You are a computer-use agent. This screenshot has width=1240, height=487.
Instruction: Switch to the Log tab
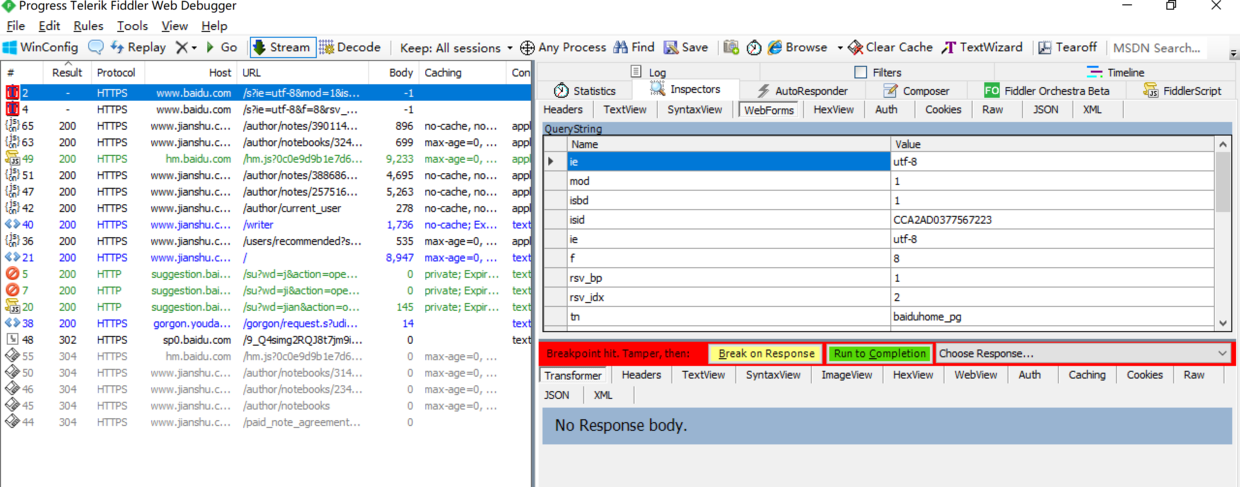pos(648,72)
